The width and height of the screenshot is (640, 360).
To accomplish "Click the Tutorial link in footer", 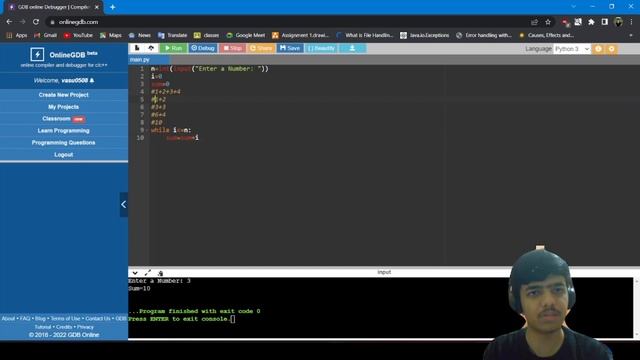I will (43, 327).
